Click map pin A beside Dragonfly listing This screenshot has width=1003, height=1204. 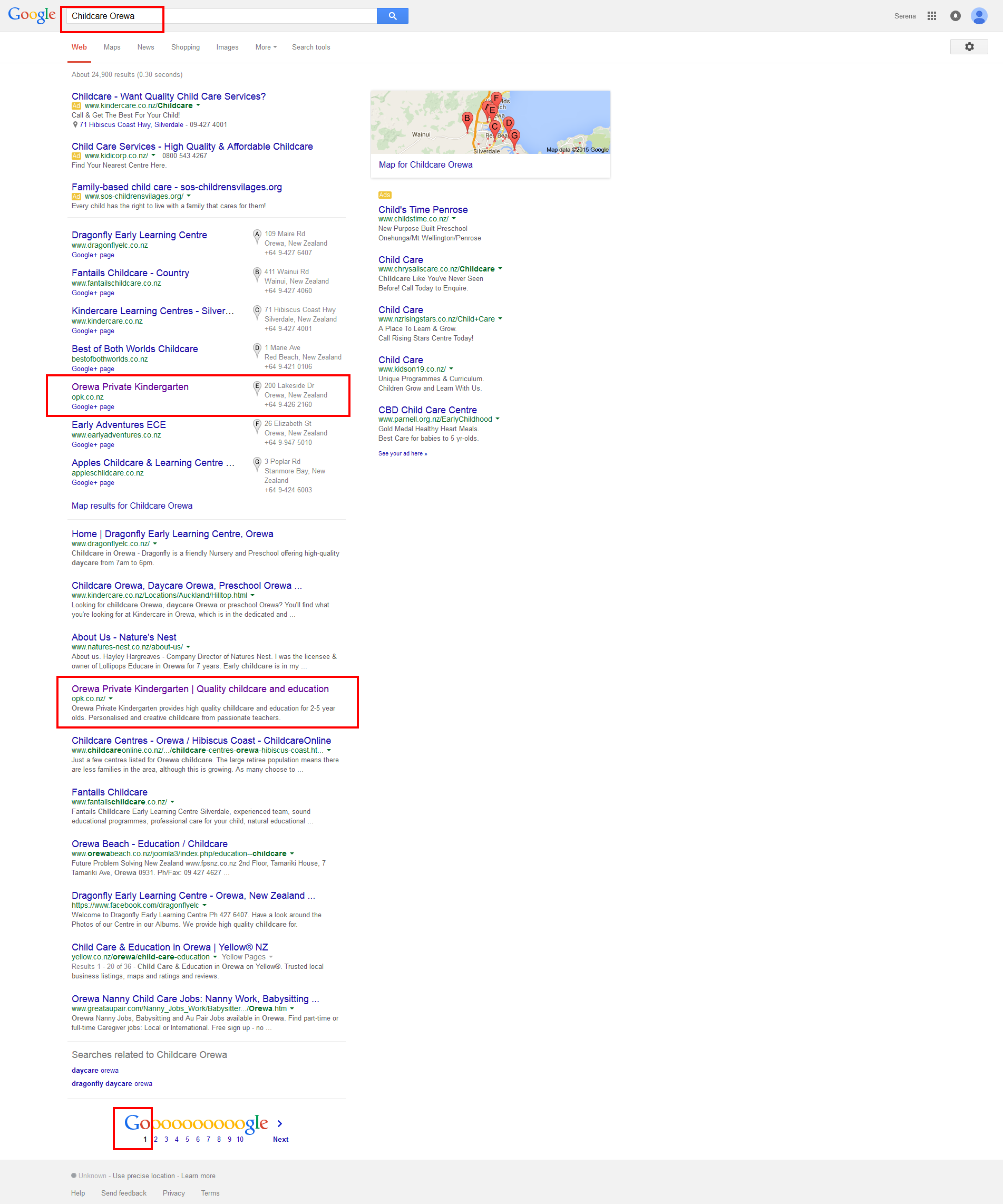click(x=257, y=235)
